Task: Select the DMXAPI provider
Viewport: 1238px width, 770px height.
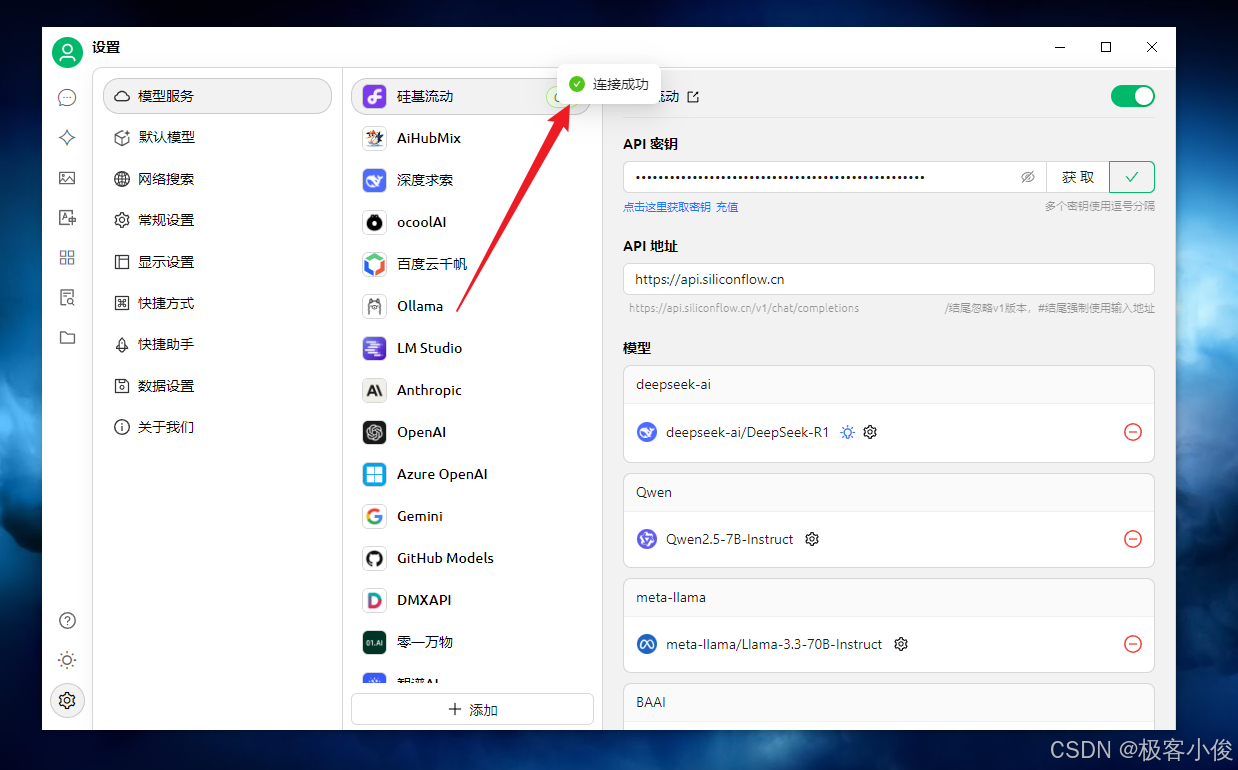Action: (x=471, y=600)
